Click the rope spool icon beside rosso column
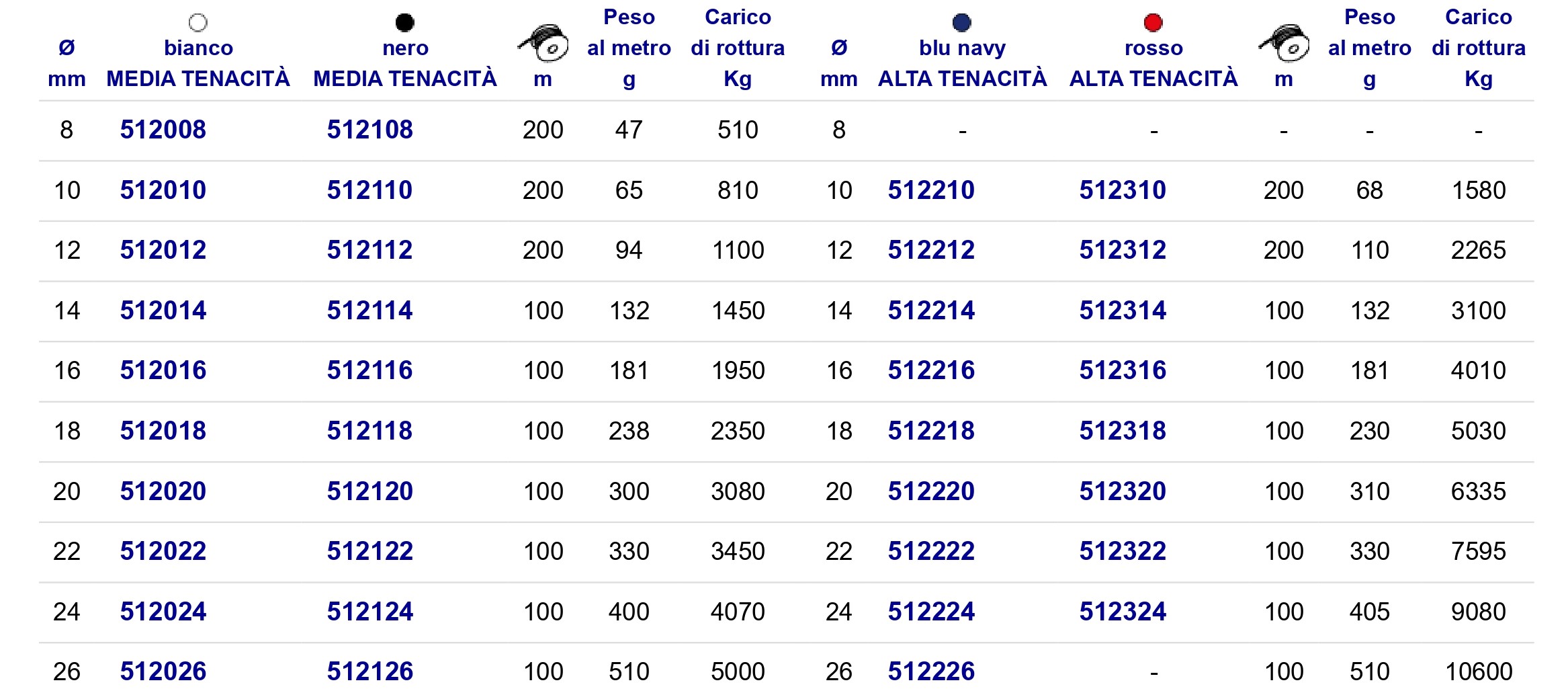Image resolution: width=1568 pixels, height=693 pixels. click(x=1284, y=43)
